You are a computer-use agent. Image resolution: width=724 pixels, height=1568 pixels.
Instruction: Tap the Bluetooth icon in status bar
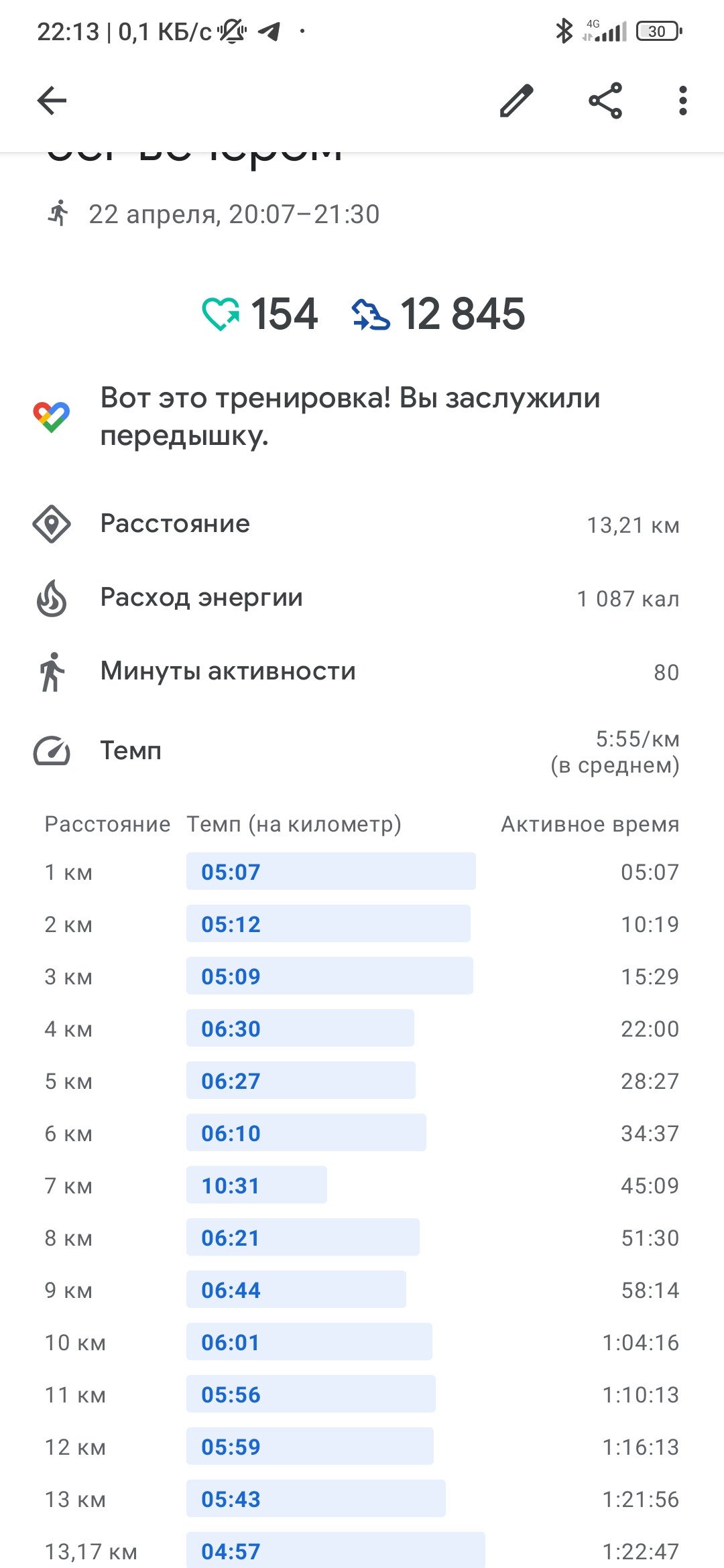(564, 31)
